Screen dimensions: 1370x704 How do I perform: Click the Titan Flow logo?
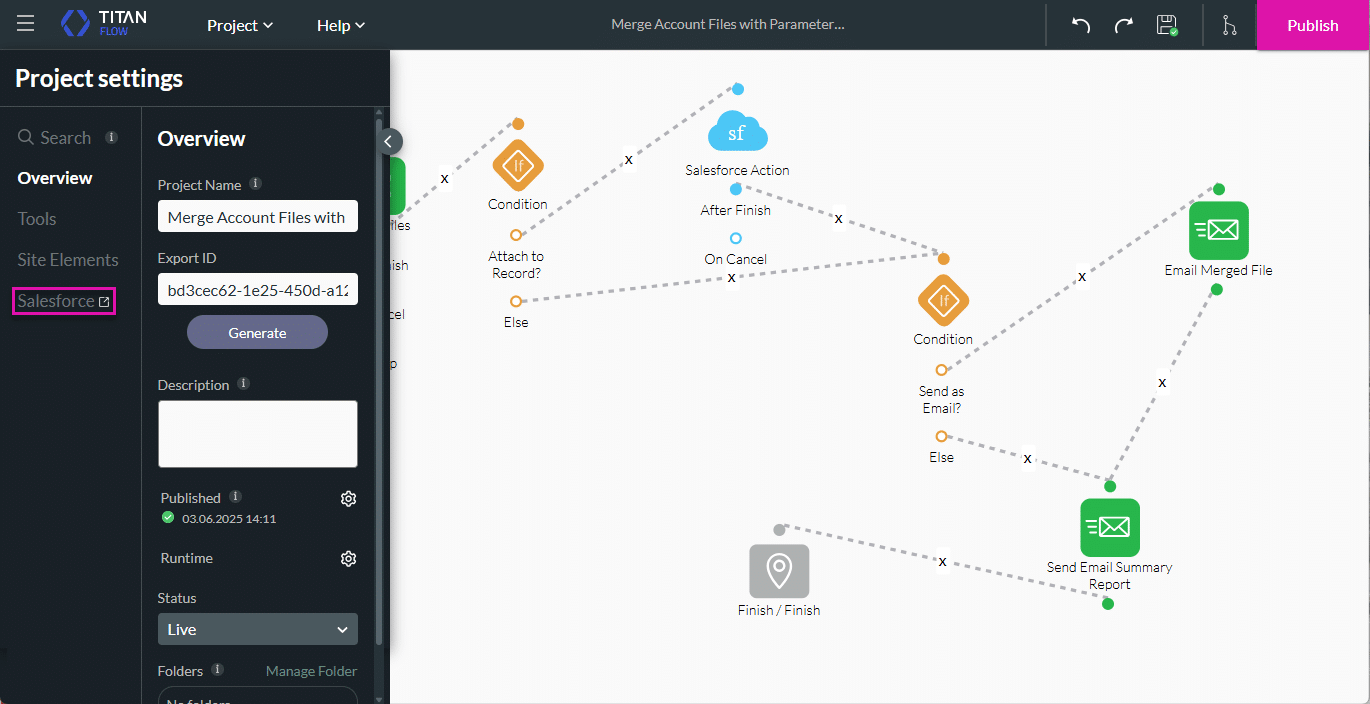click(104, 24)
